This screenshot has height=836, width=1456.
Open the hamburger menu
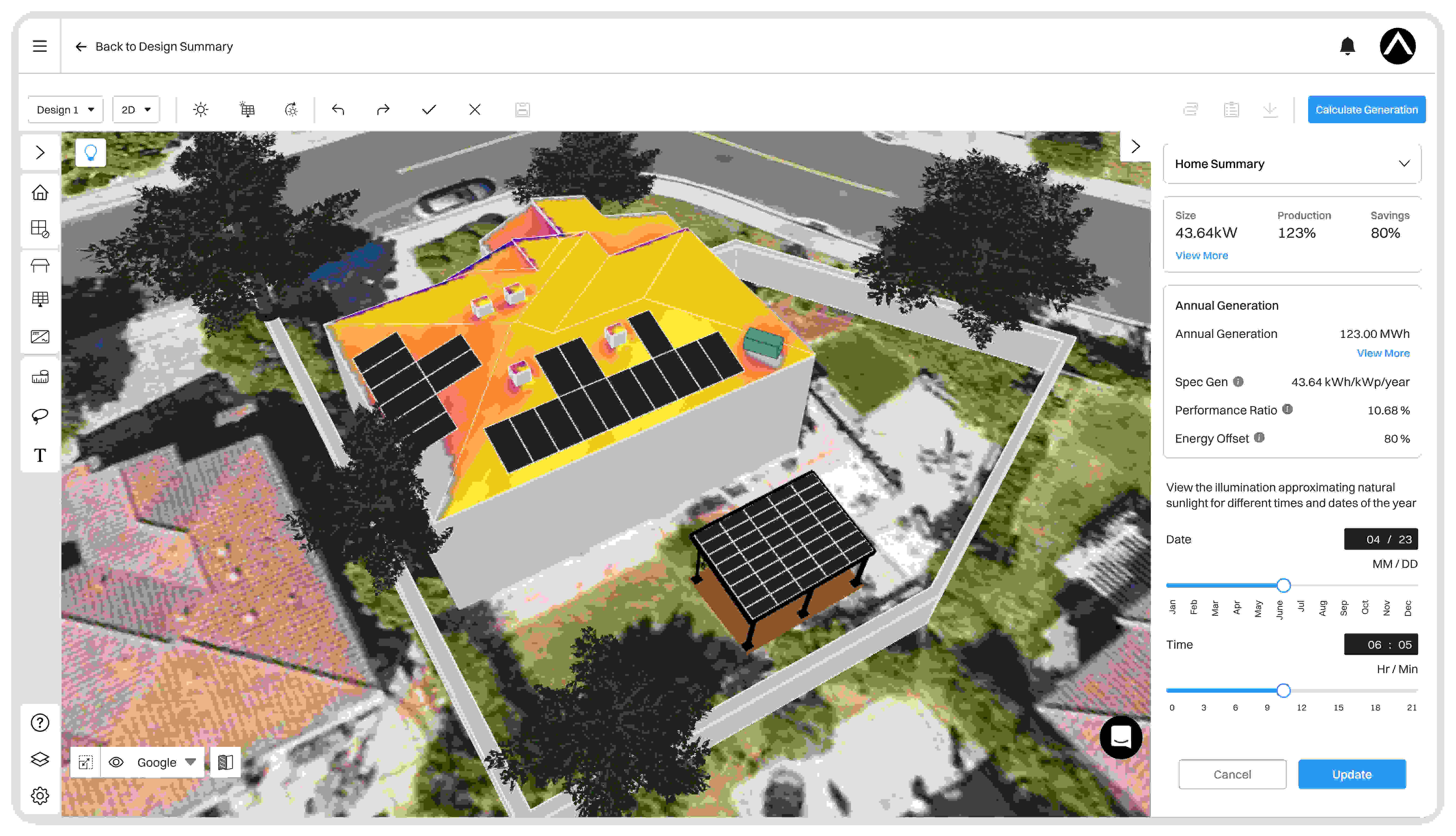pos(40,46)
